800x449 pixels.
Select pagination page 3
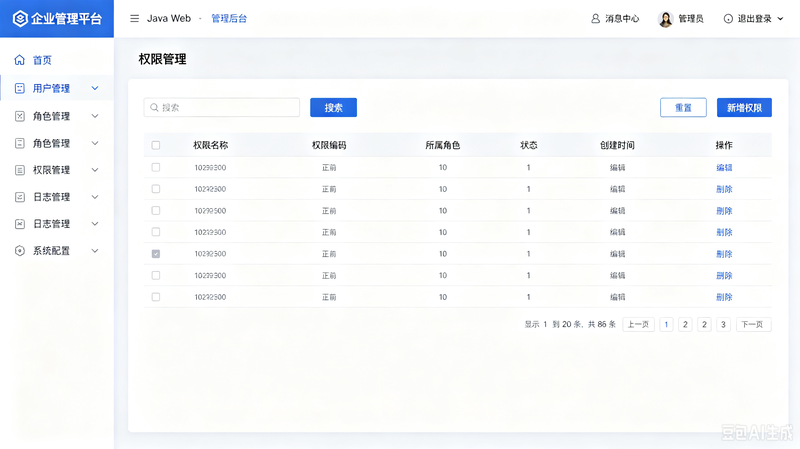pos(723,325)
